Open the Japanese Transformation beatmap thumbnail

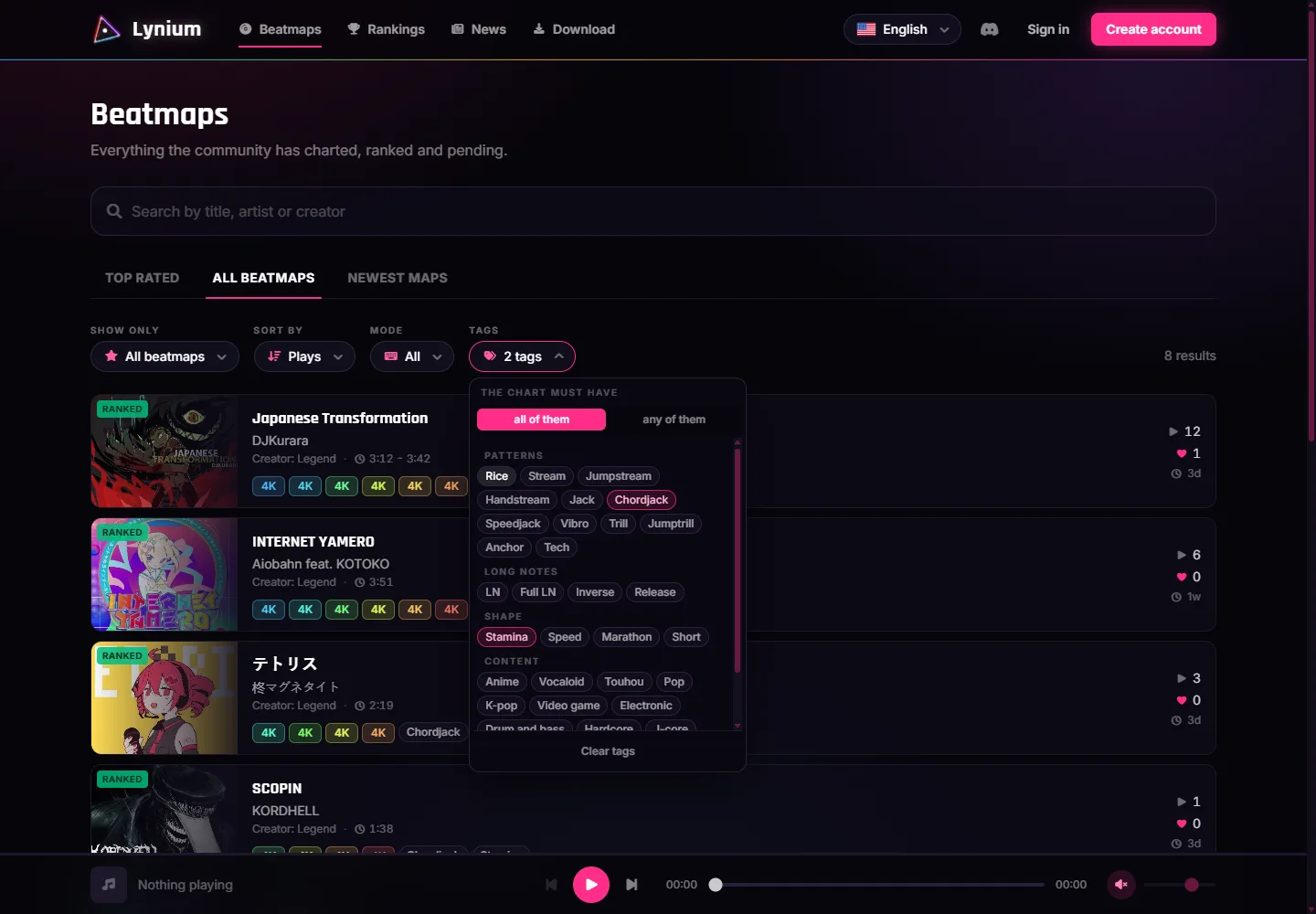(164, 452)
